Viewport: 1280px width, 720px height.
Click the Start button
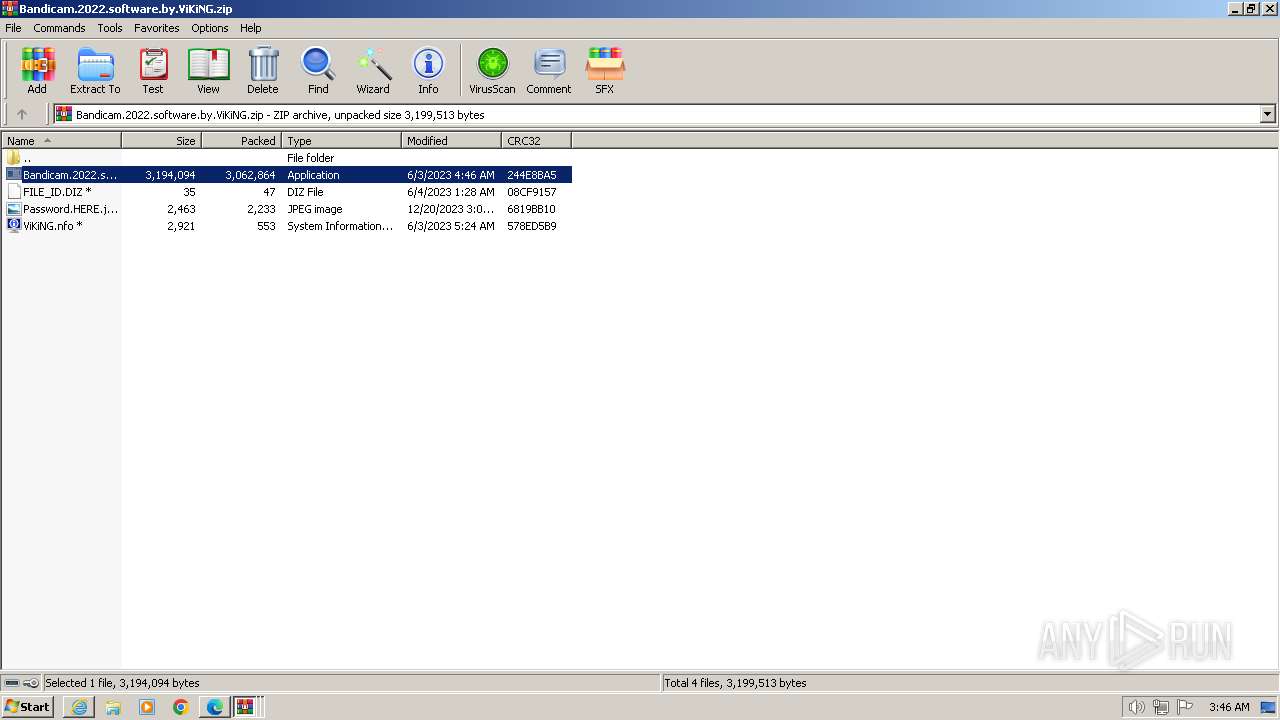click(x=28, y=707)
